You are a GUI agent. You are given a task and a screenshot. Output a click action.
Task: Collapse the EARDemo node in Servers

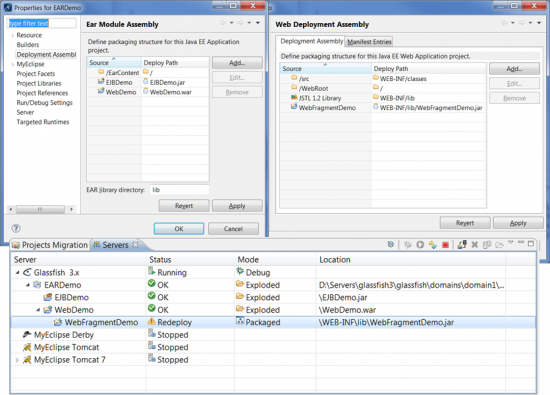pos(28,285)
